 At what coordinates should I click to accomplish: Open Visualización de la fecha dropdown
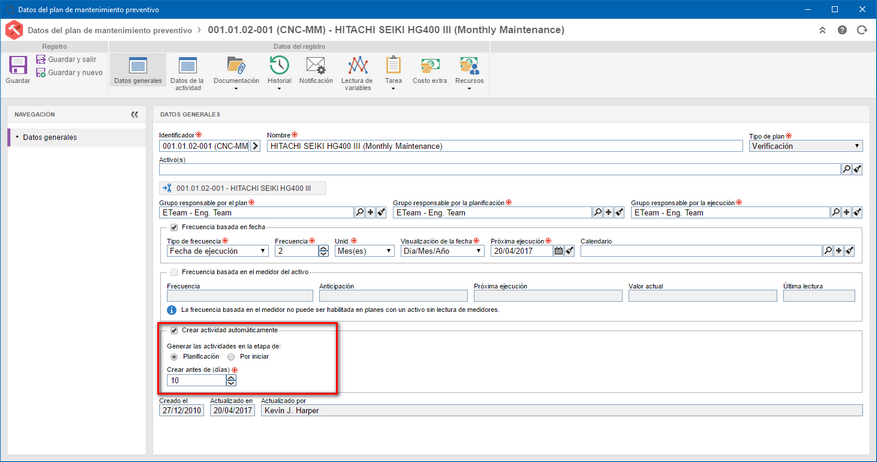pyautogui.click(x=442, y=251)
